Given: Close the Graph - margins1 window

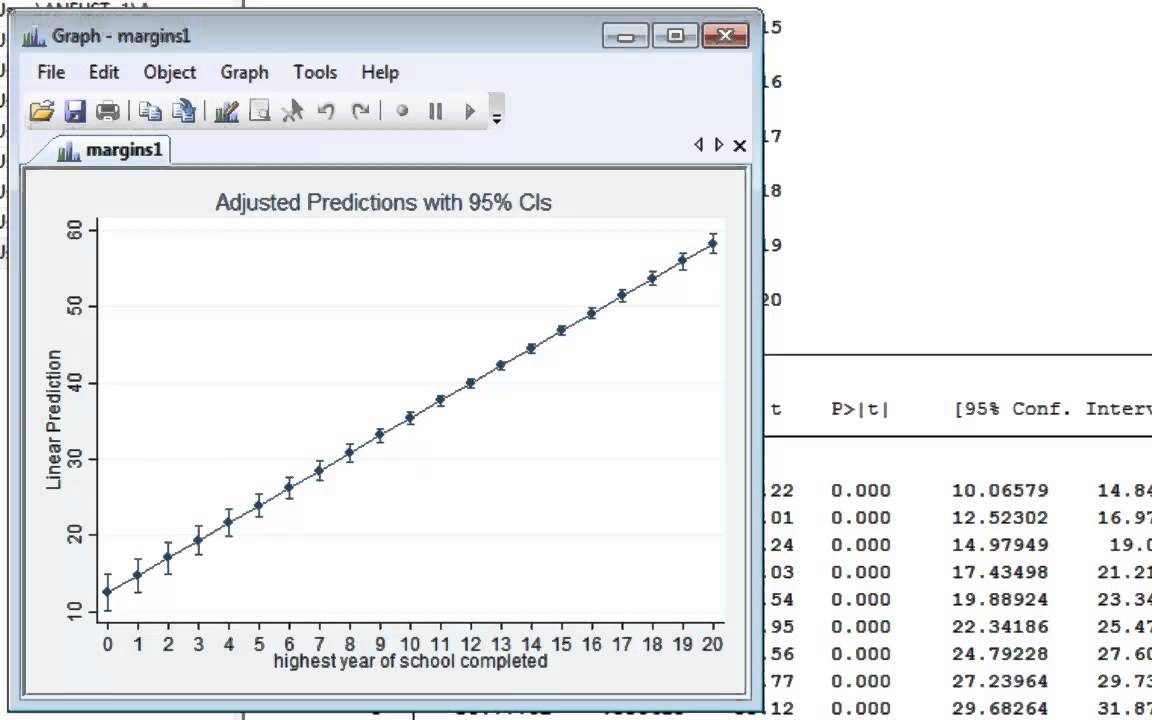Looking at the screenshot, I should click(x=725, y=35).
